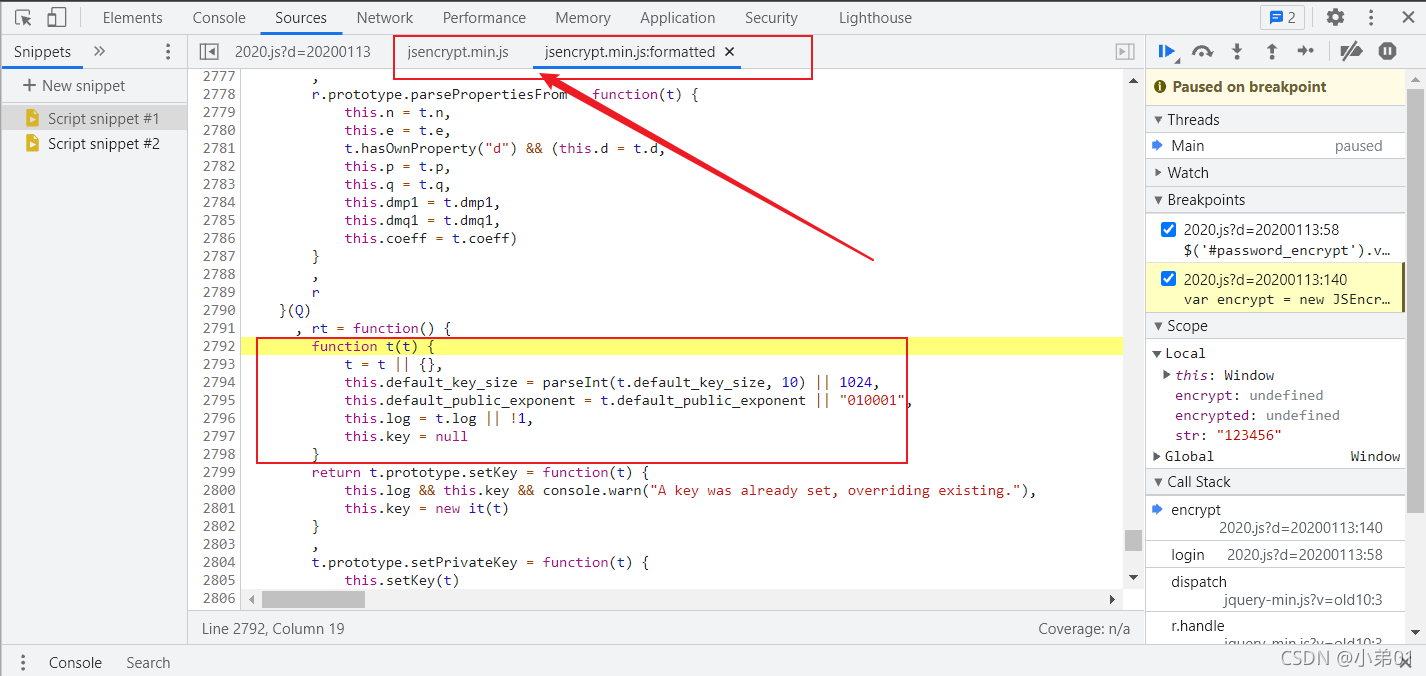Uncheck the breakpoint at 2020.js line 58
Viewport: 1426px width, 676px height.
(1168, 228)
